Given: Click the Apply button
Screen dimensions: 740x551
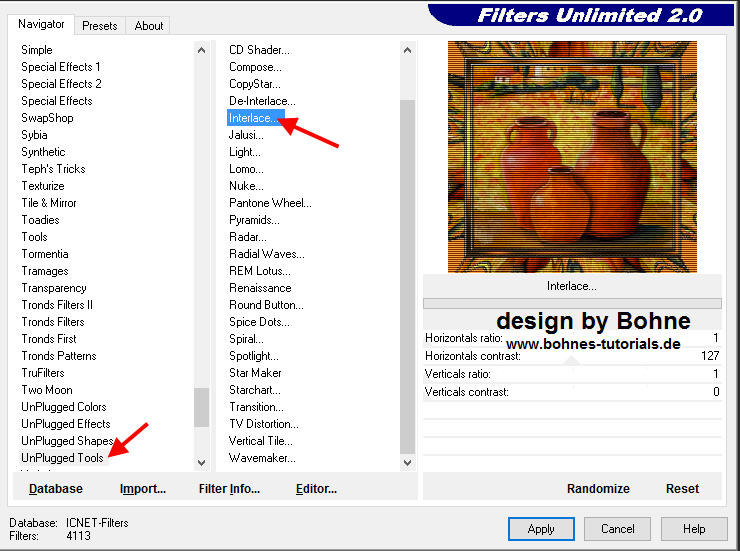Looking at the screenshot, I should point(541,528).
